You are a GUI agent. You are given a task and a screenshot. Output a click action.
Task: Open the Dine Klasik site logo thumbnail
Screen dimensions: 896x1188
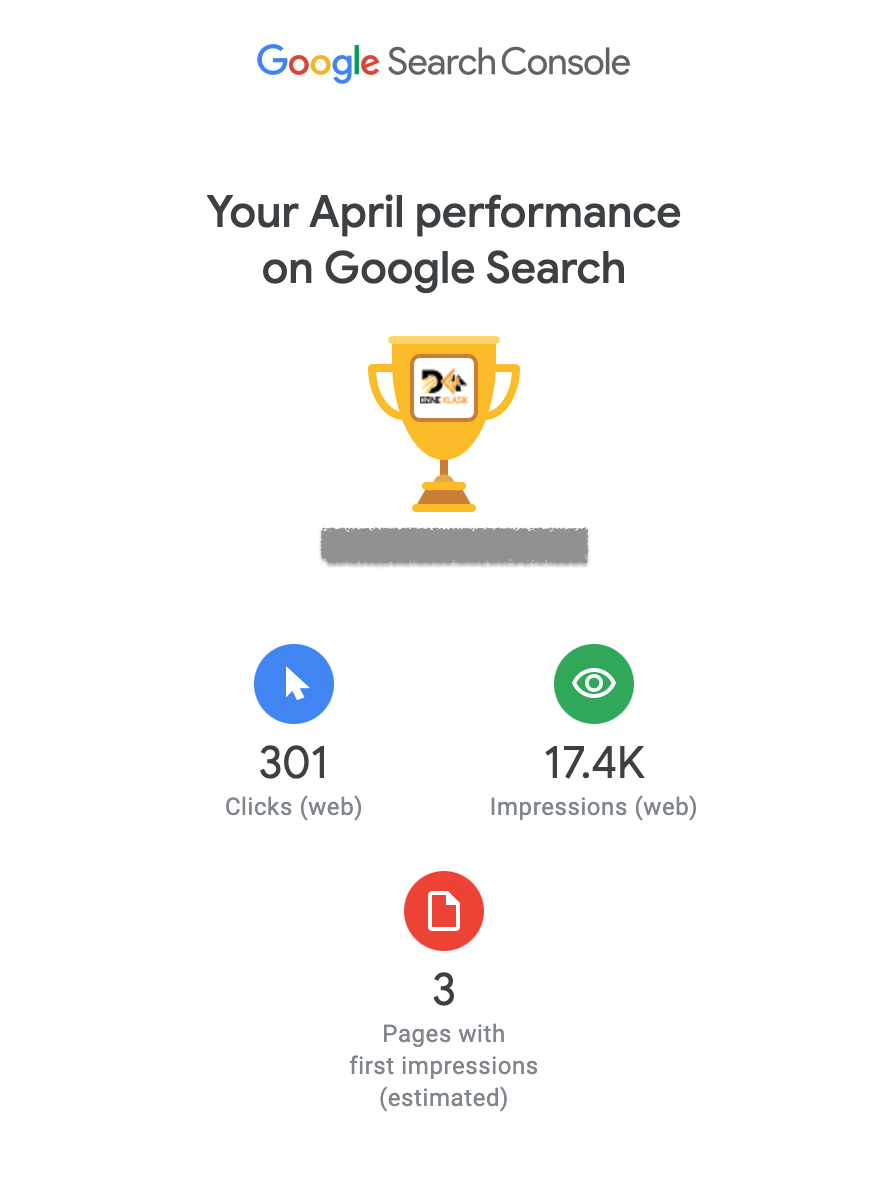pyautogui.click(x=444, y=388)
